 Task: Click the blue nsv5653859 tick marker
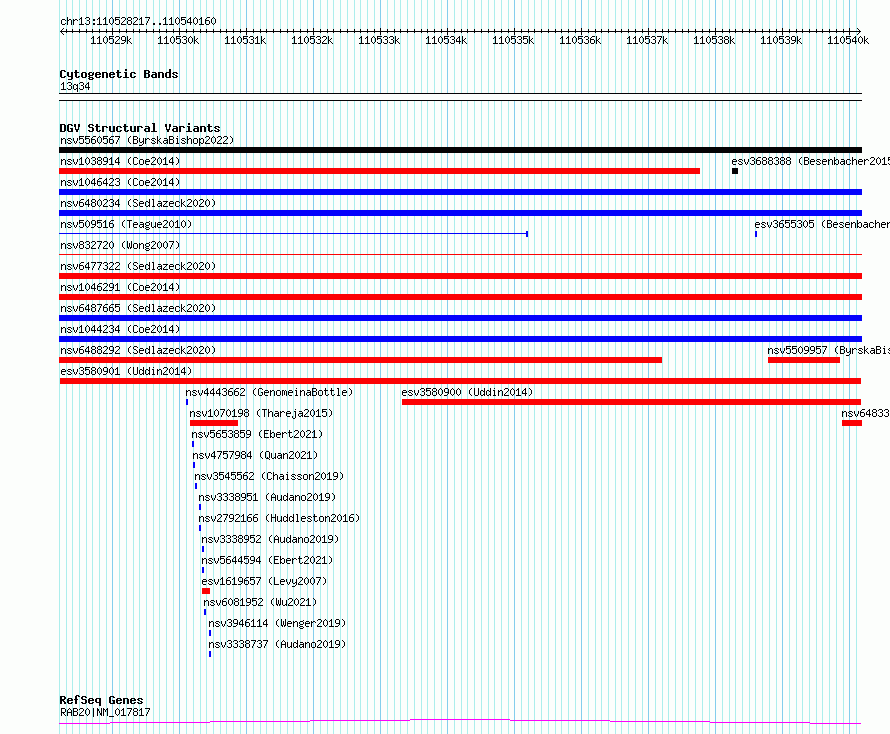pos(193,444)
